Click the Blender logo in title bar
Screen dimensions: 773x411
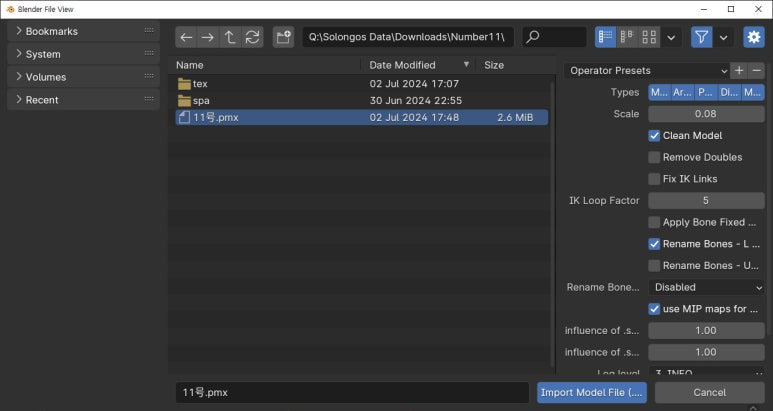coord(10,9)
